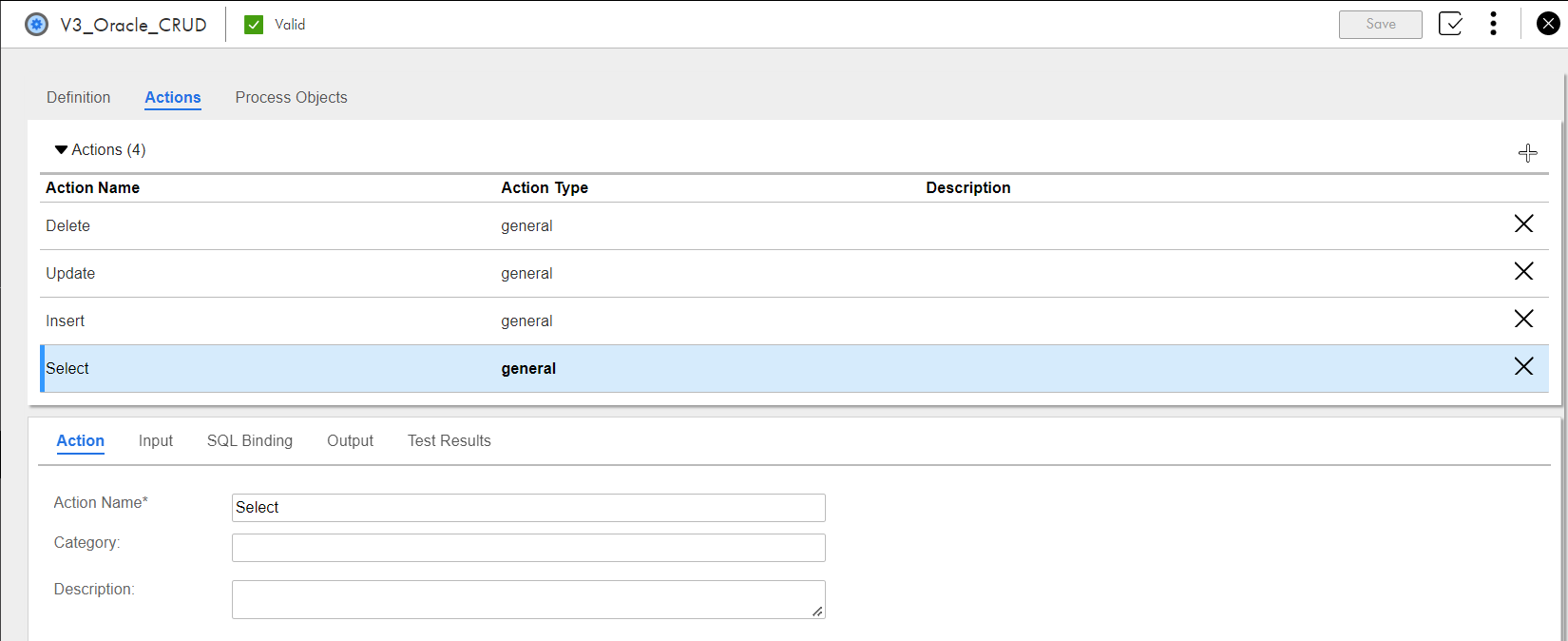Click bold general type in Select row
Screen dimensions: 1568x641
[x=528, y=369]
